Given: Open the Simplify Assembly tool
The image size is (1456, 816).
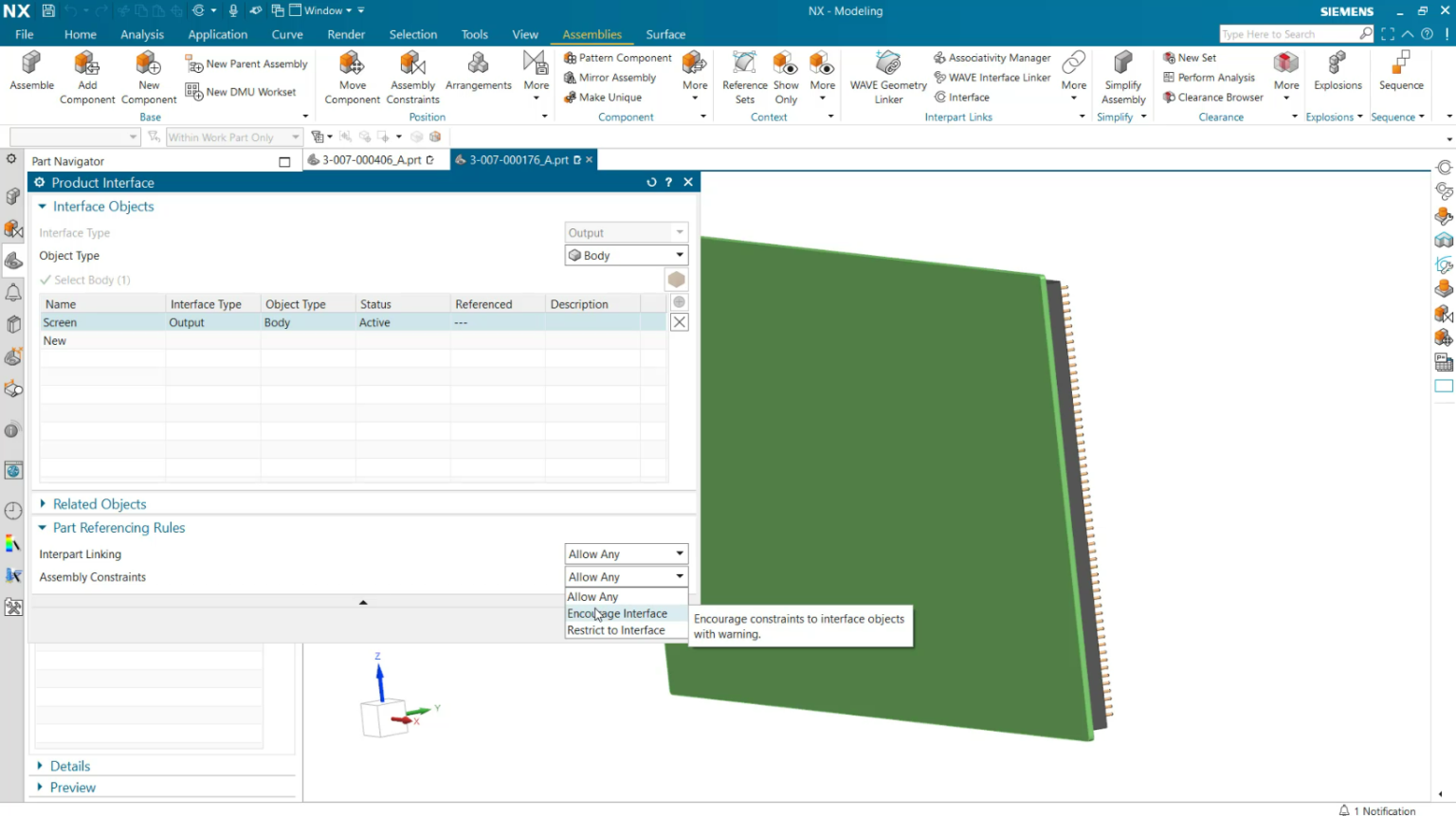Looking at the screenshot, I should [x=1122, y=76].
